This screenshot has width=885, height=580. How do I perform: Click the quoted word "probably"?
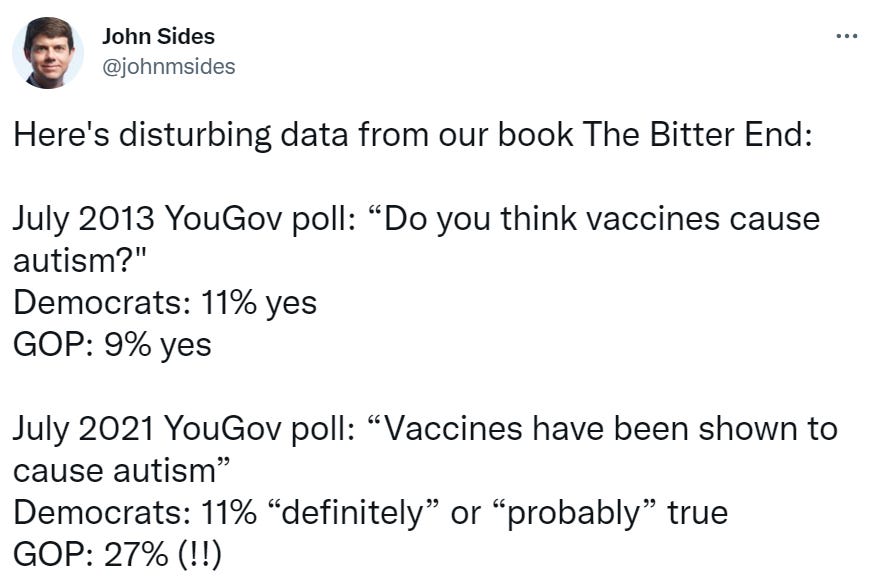pyautogui.click(x=573, y=514)
